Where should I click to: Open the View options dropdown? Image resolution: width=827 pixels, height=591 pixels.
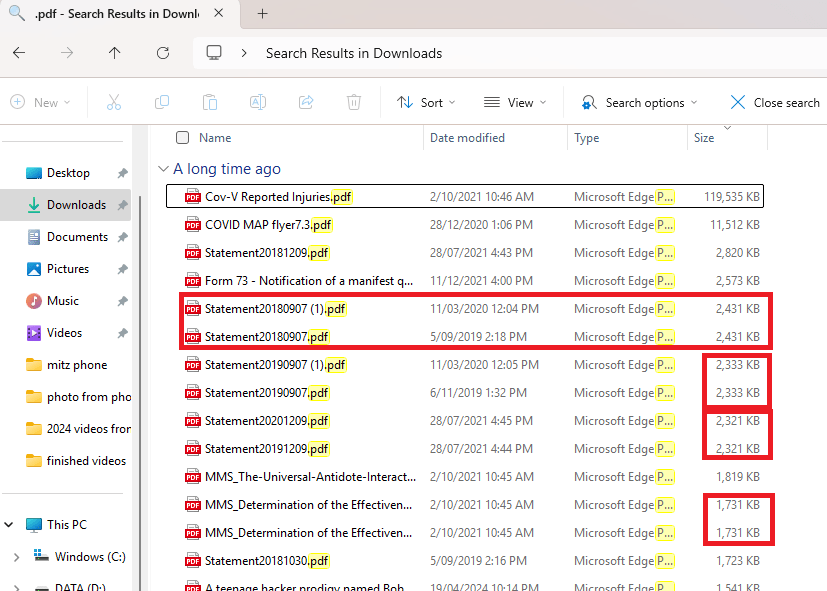[x=515, y=102]
